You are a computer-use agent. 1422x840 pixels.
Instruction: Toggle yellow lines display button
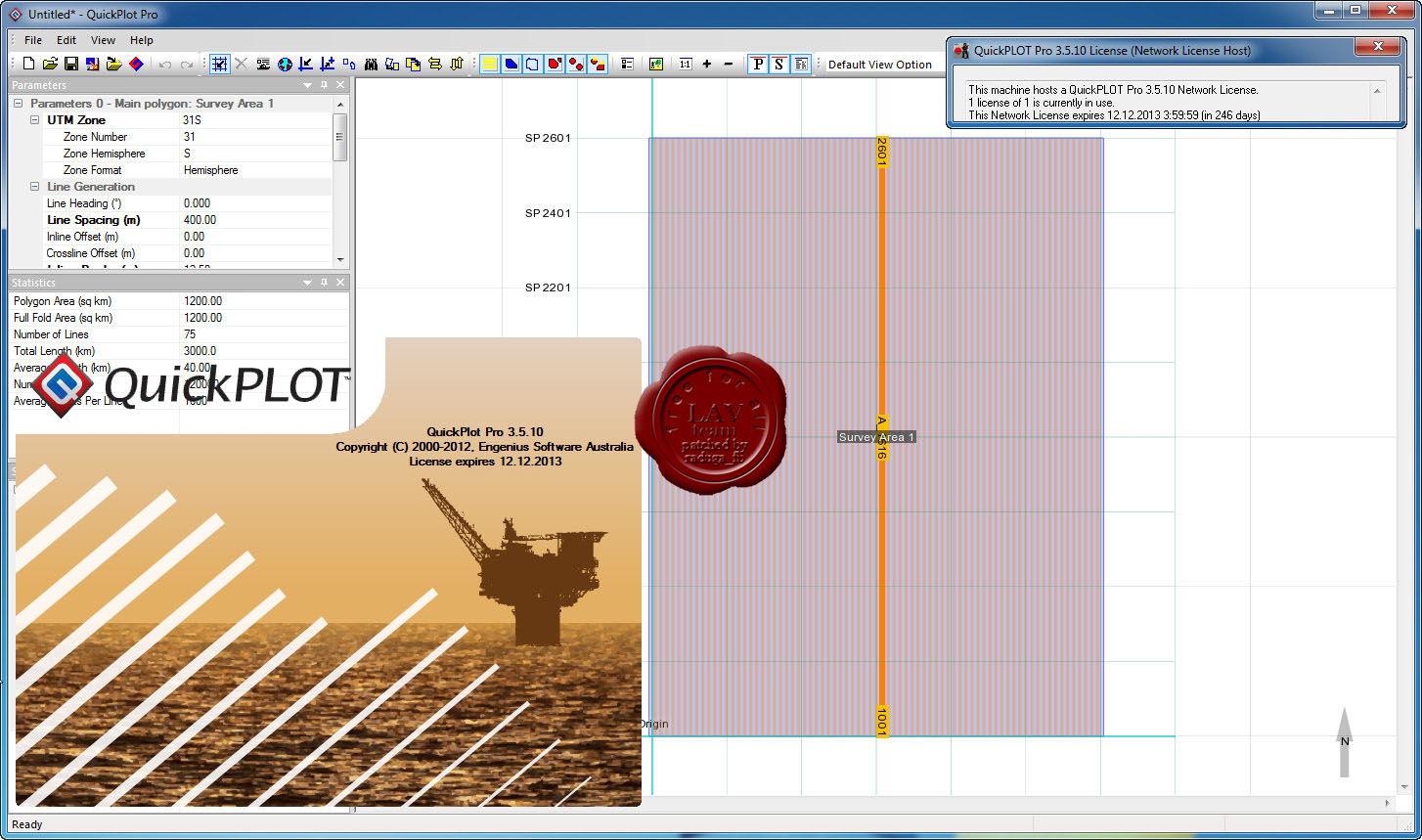(490, 64)
